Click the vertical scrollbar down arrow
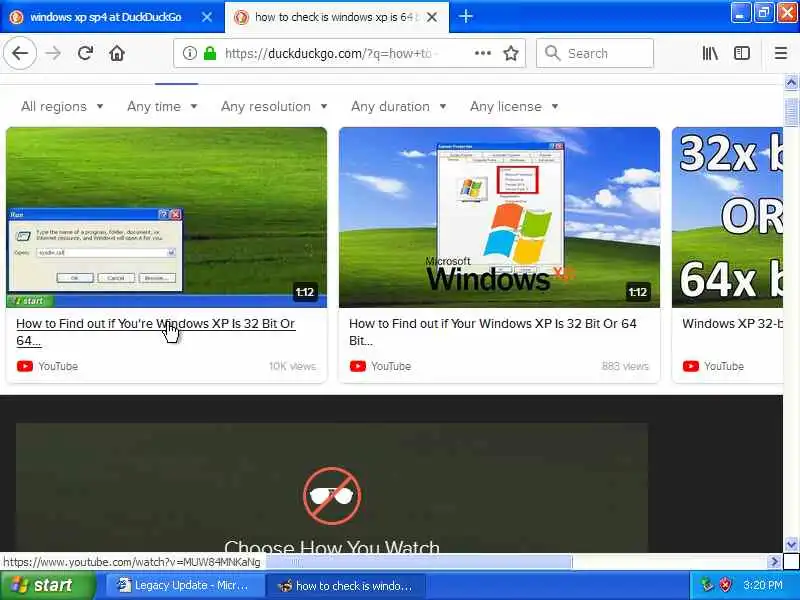Viewport: 800px width, 600px height. (x=791, y=544)
